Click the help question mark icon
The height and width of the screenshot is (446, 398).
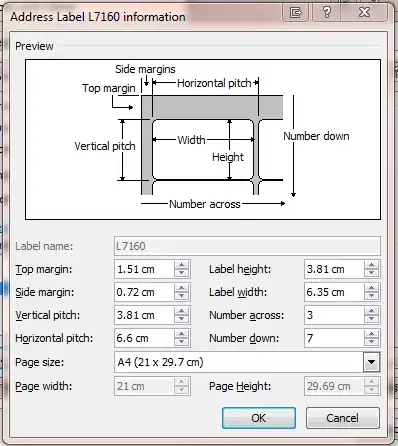326,13
